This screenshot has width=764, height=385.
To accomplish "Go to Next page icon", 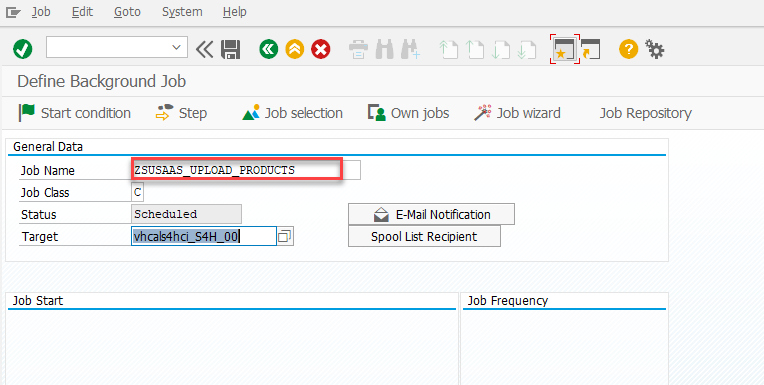I will point(500,49).
